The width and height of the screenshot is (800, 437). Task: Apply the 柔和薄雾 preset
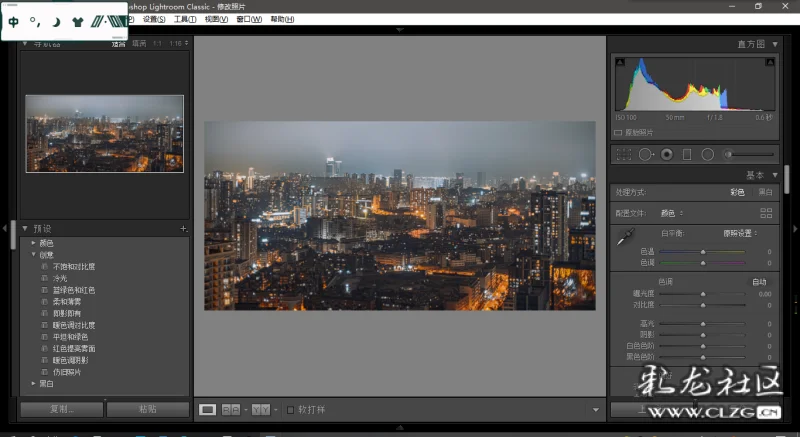[x=67, y=302]
